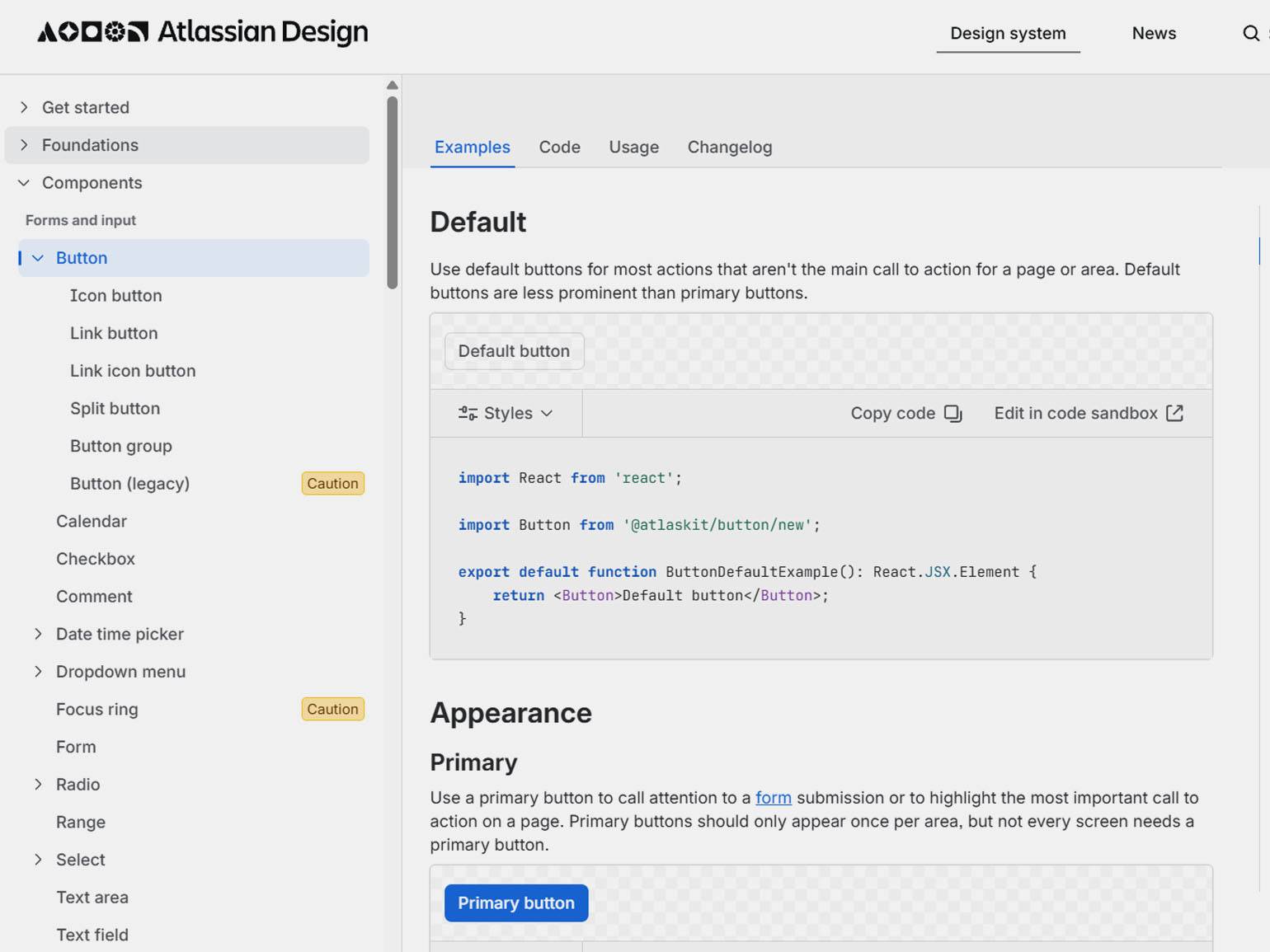The image size is (1270, 952).
Task: Open Icon button page
Action: (116, 296)
